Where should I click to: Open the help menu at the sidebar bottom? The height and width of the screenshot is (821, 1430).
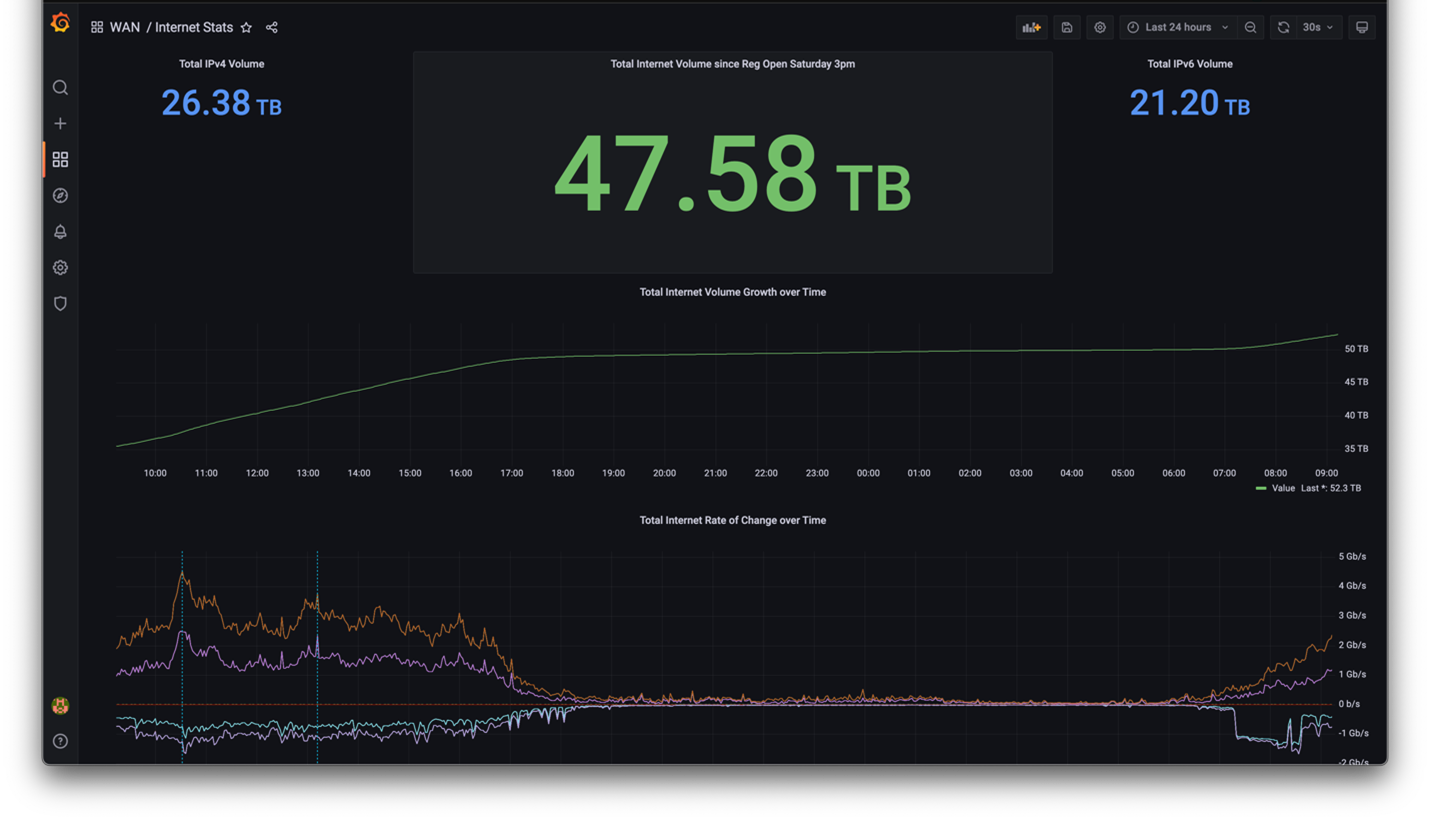pos(60,741)
